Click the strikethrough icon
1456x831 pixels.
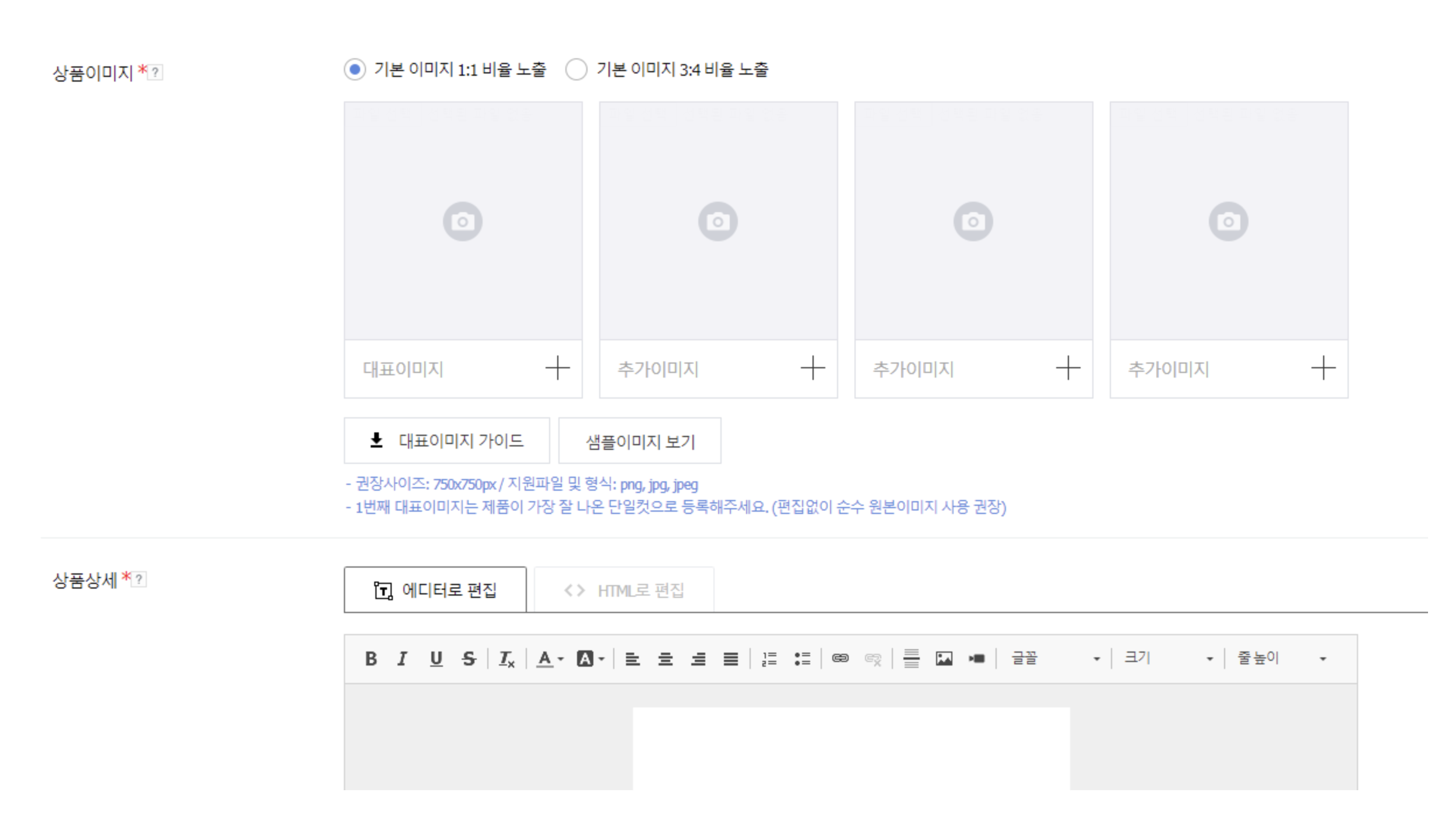point(469,659)
